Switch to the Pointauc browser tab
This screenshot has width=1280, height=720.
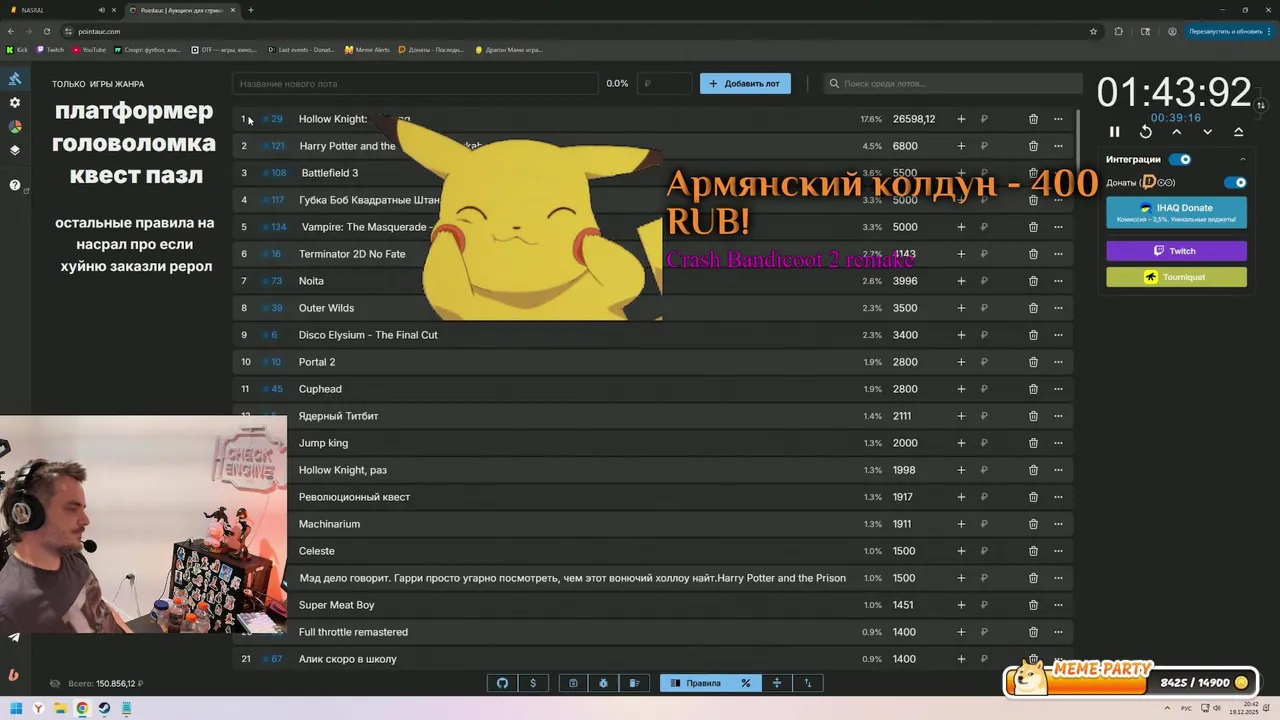[182, 10]
